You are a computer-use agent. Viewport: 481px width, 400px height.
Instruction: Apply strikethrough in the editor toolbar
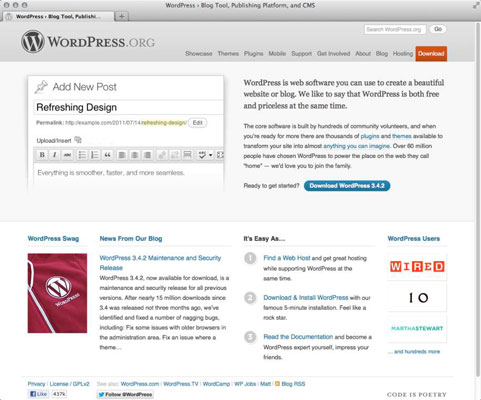(67, 155)
